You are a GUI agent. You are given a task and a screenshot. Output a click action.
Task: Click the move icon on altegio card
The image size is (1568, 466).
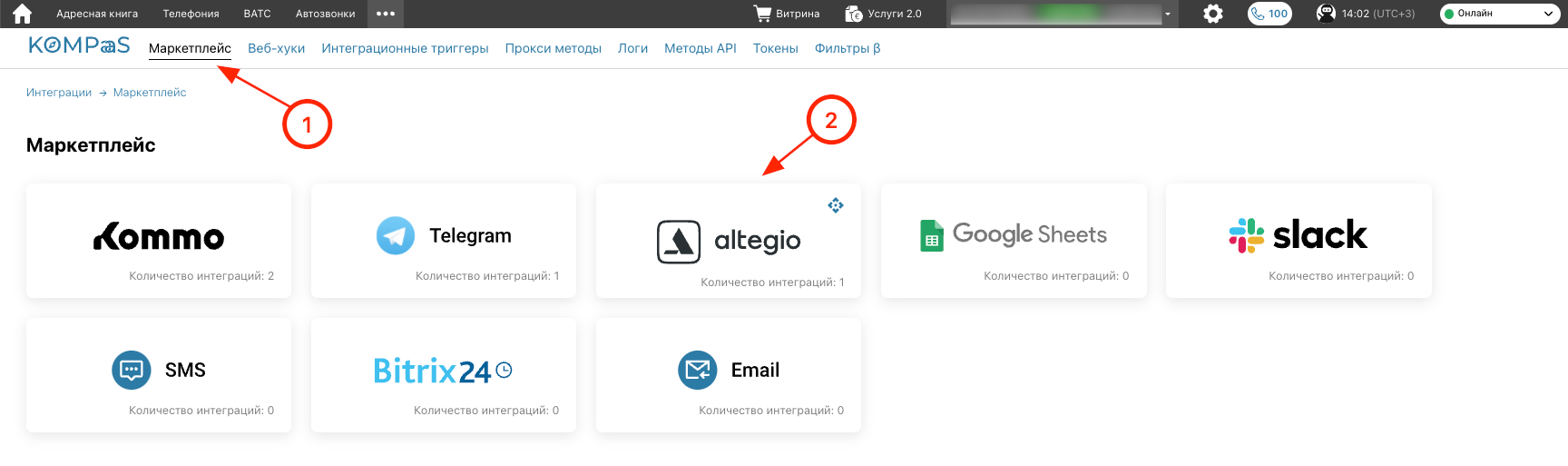pyautogui.click(x=836, y=205)
